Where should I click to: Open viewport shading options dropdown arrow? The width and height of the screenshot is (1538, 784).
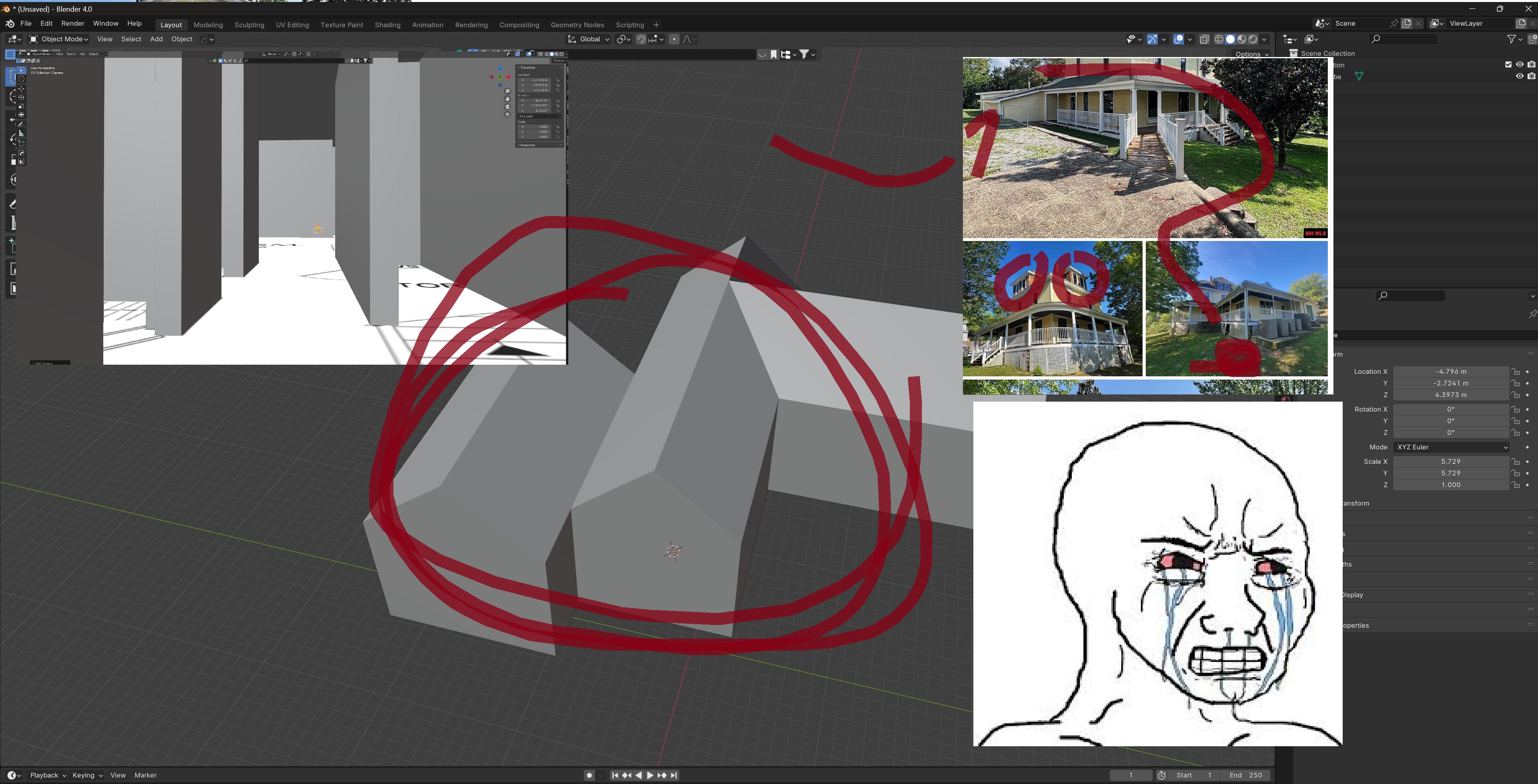(x=1265, y=39)
